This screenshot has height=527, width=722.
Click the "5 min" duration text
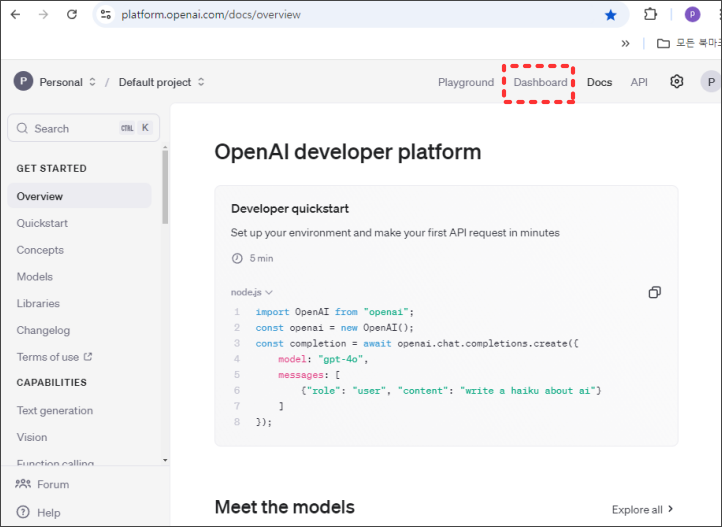261,258
